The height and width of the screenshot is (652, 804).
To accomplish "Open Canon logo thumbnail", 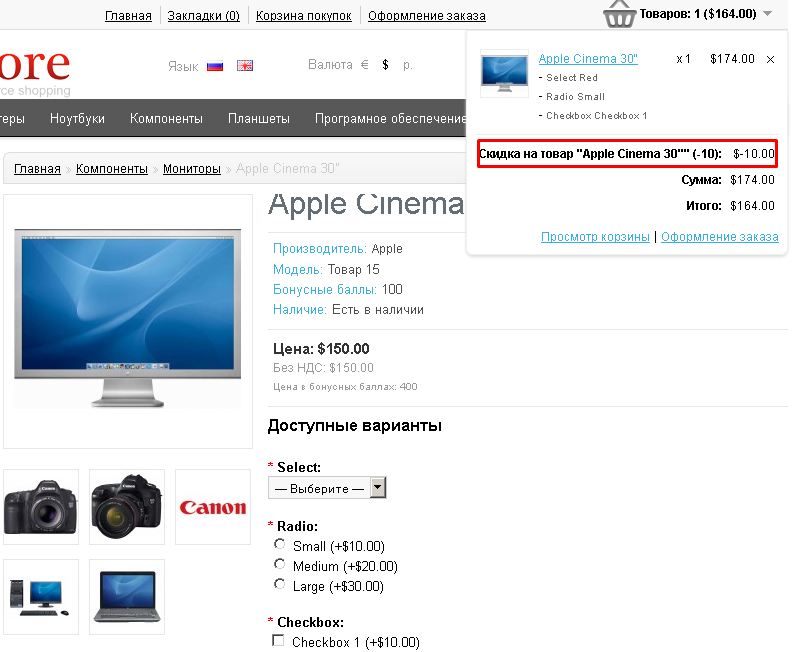I will pyautogui.click(x=213, y=506).
